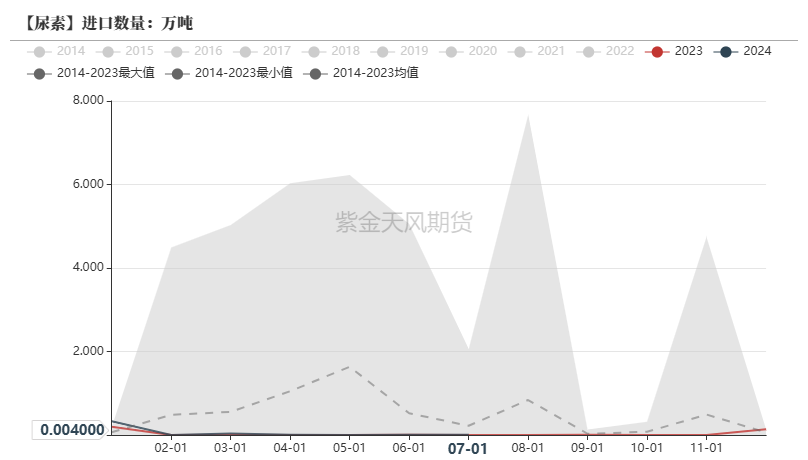Enable the 2019 series line
808x460 pixels.
pos(401,51)
